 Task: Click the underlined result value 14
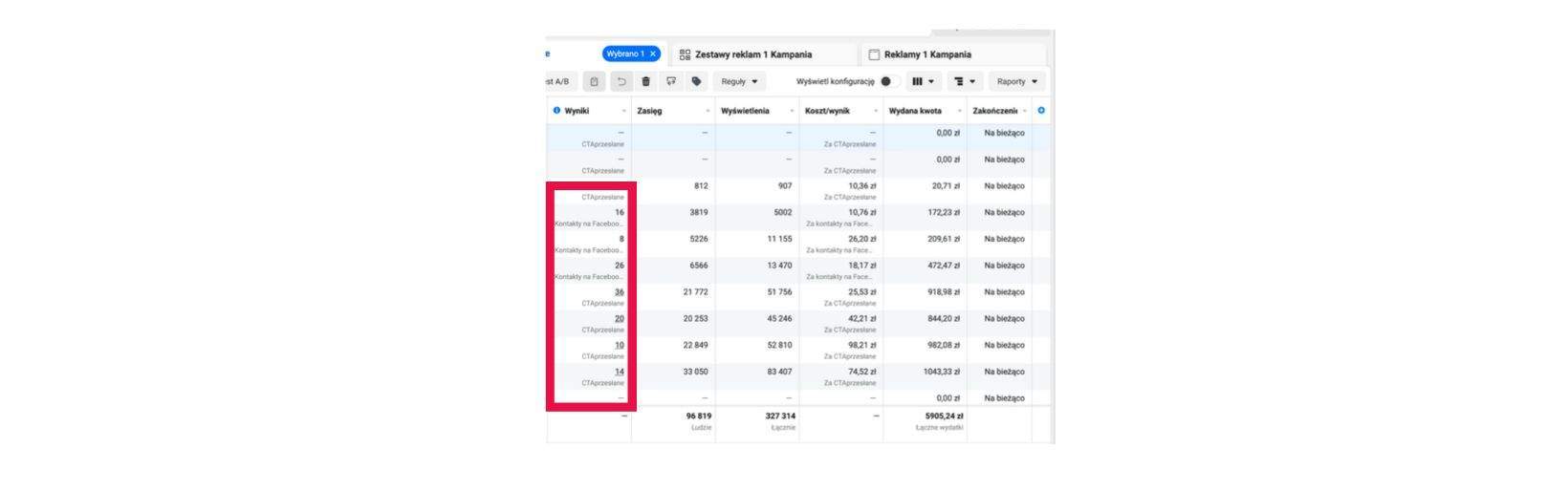tap(620, 372)
